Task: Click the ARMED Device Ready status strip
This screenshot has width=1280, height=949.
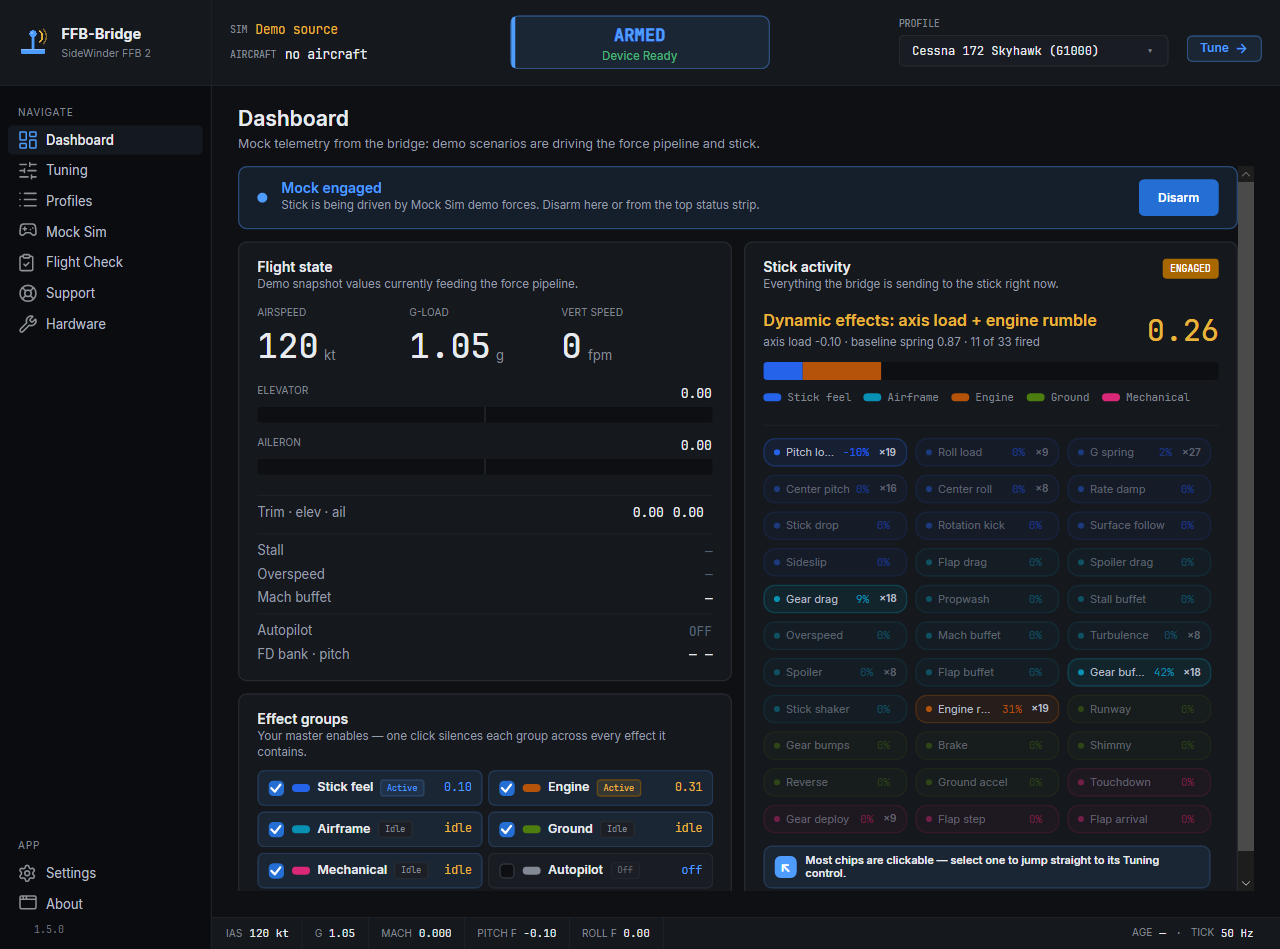Action: tap(640, 42)
